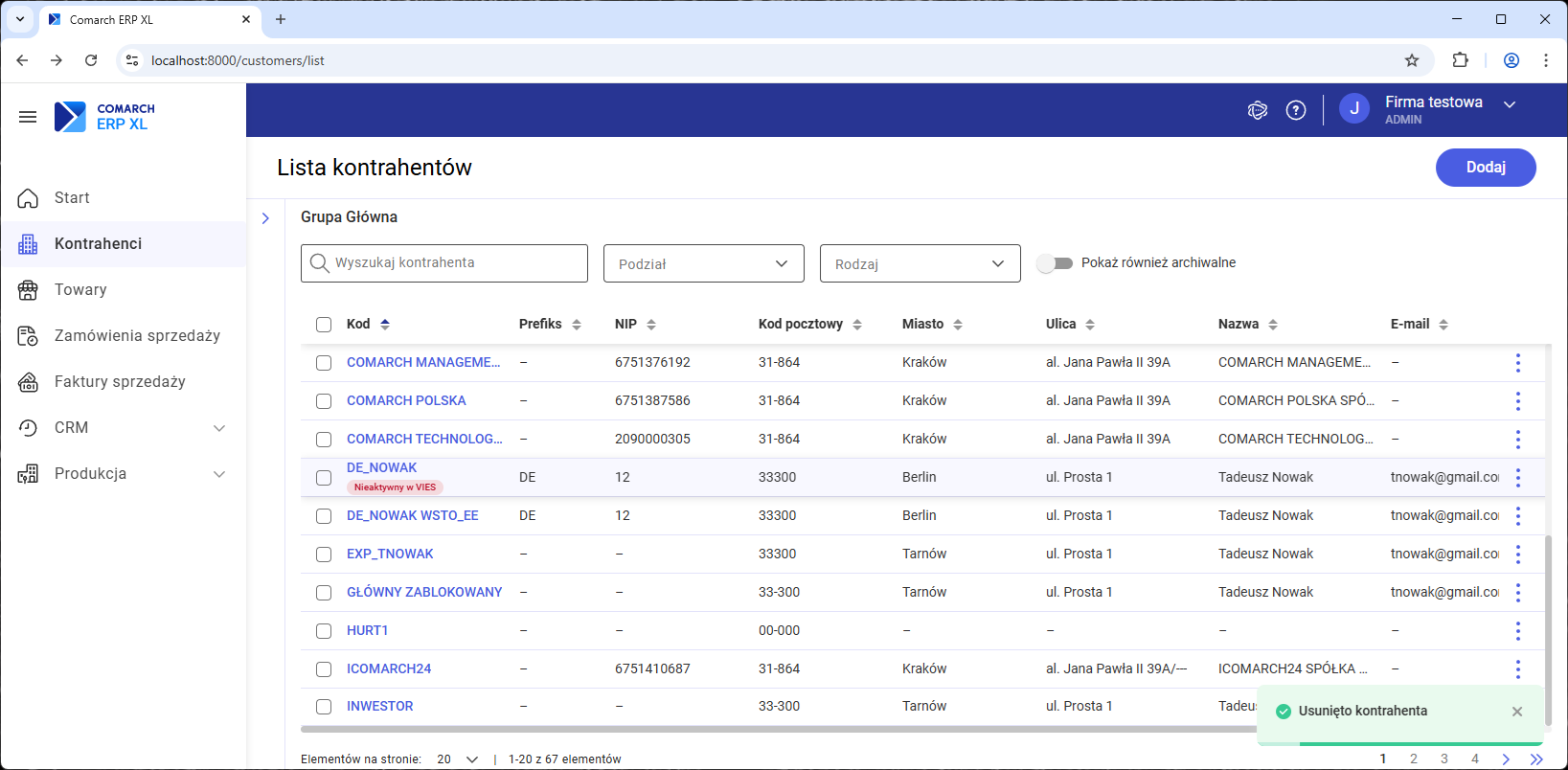Click the sort icon on Kod column
The image size is (1568, 770).
coord(385,325)
